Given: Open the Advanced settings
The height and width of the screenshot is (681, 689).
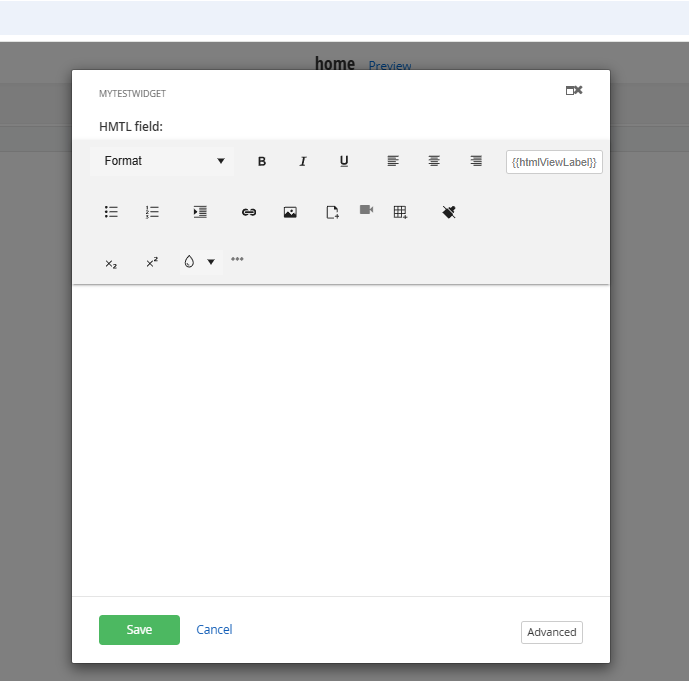Looking at the screenshot, I should pyautogui.click(x=551, y=632).
